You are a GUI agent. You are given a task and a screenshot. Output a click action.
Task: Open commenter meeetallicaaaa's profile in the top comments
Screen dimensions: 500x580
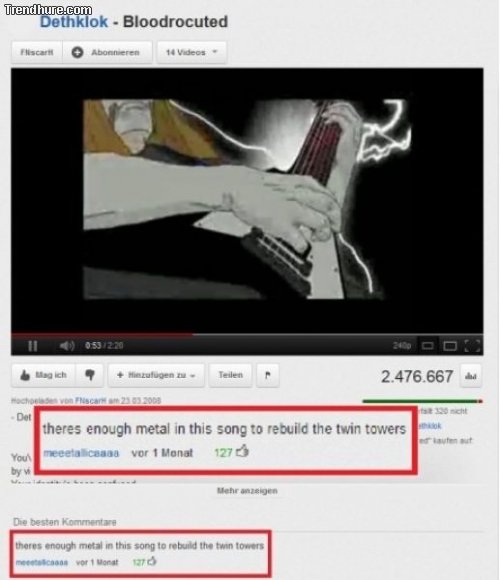(42, 562)
